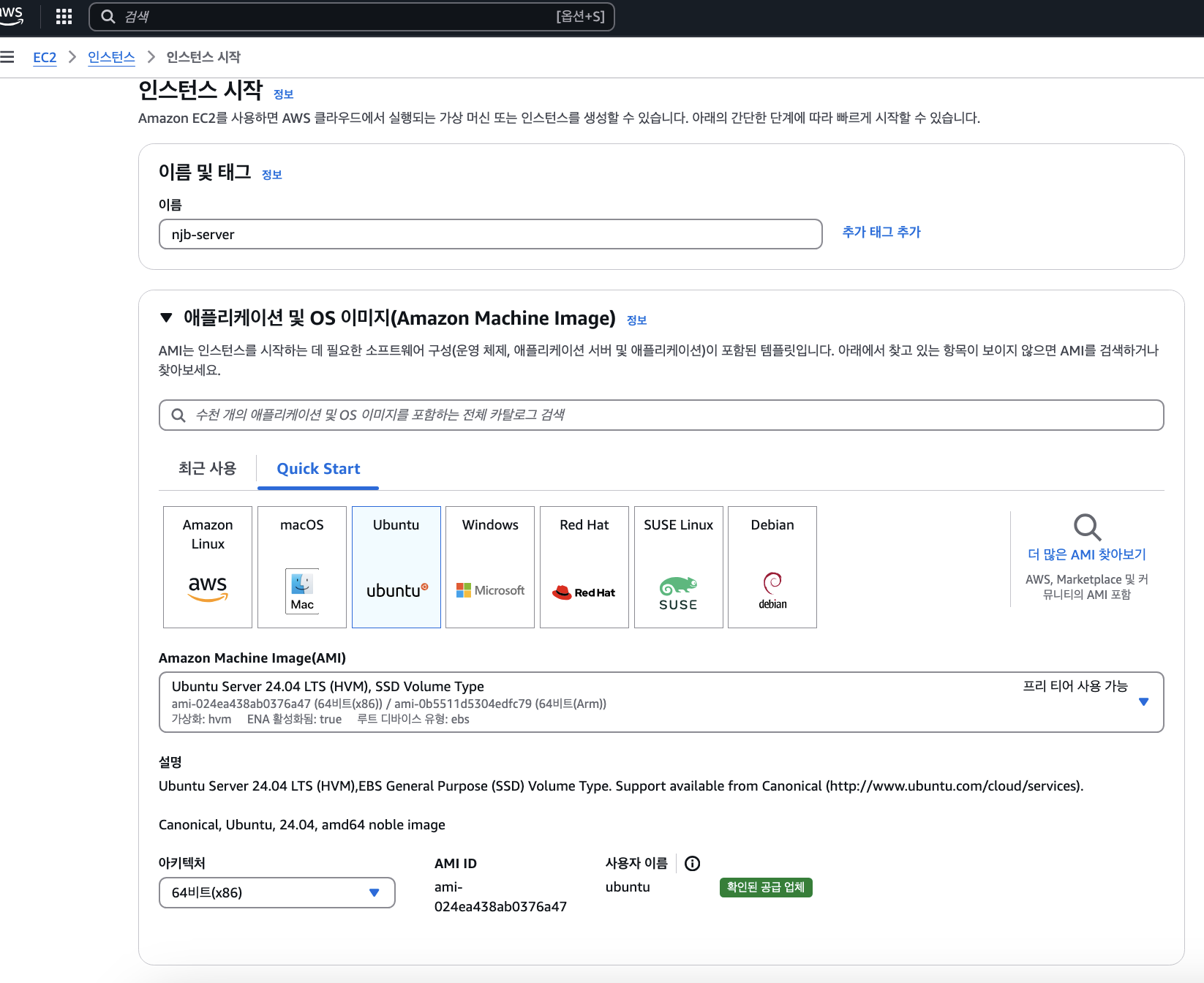Click the 인스턴스 시작 breadcrumb text
This screenshot has height=983, width=1204.
203,57
